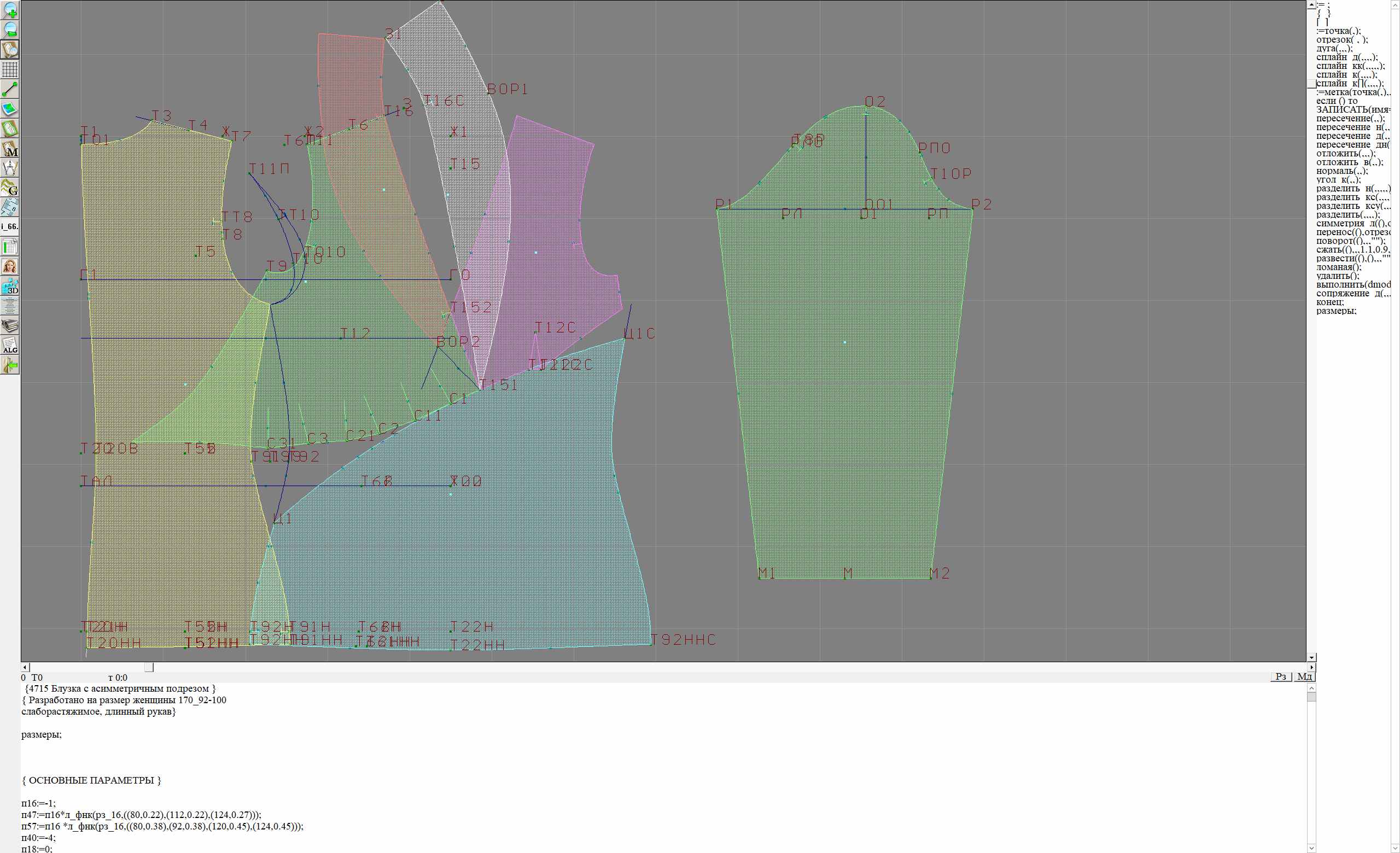Click code editor scrollbar up arrow
This screenshot has width=1400, height=853.
point(1311,688)
